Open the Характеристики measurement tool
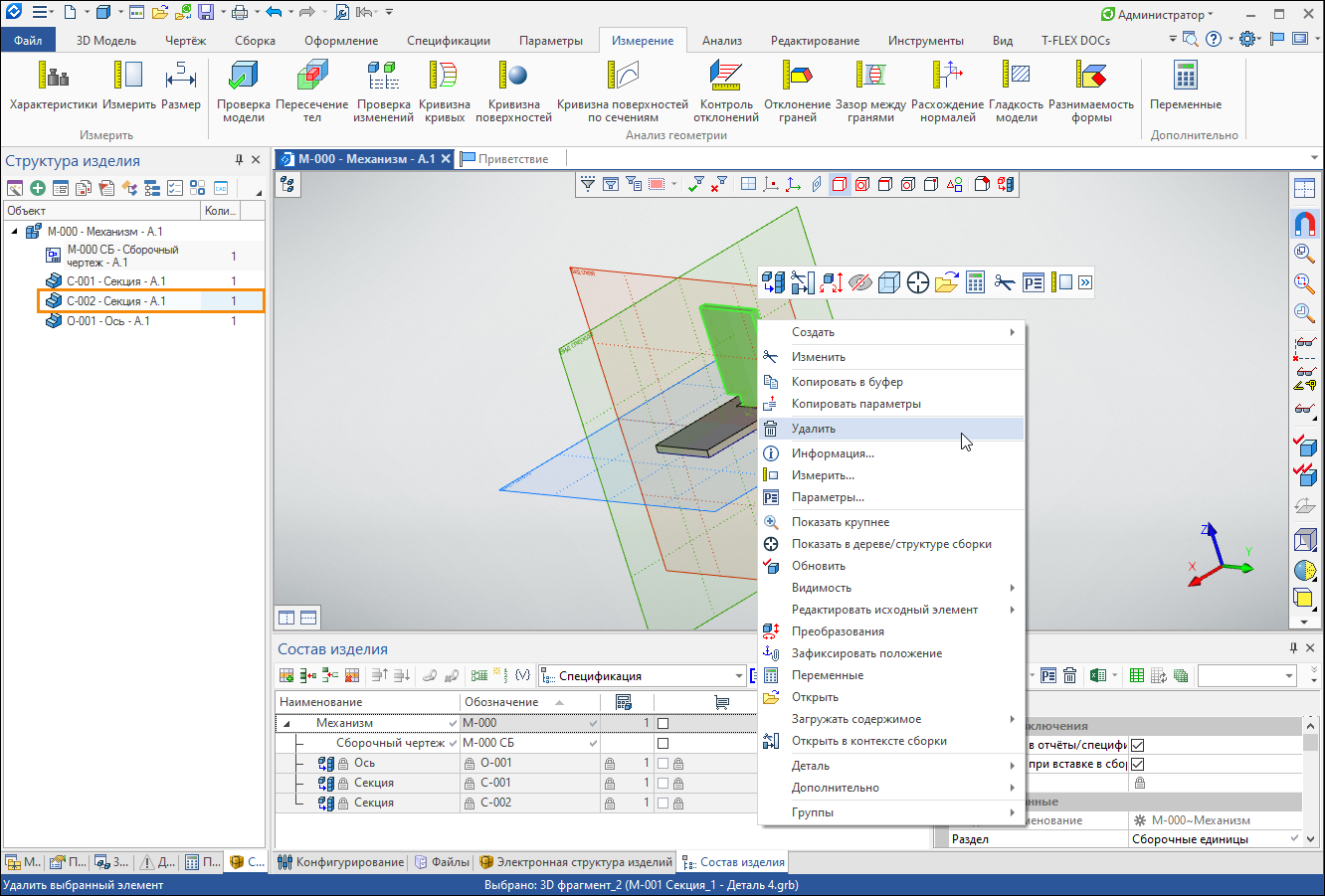Image resolution: width=1325 pixels, height=896 pixels. [x=54, y=86]
